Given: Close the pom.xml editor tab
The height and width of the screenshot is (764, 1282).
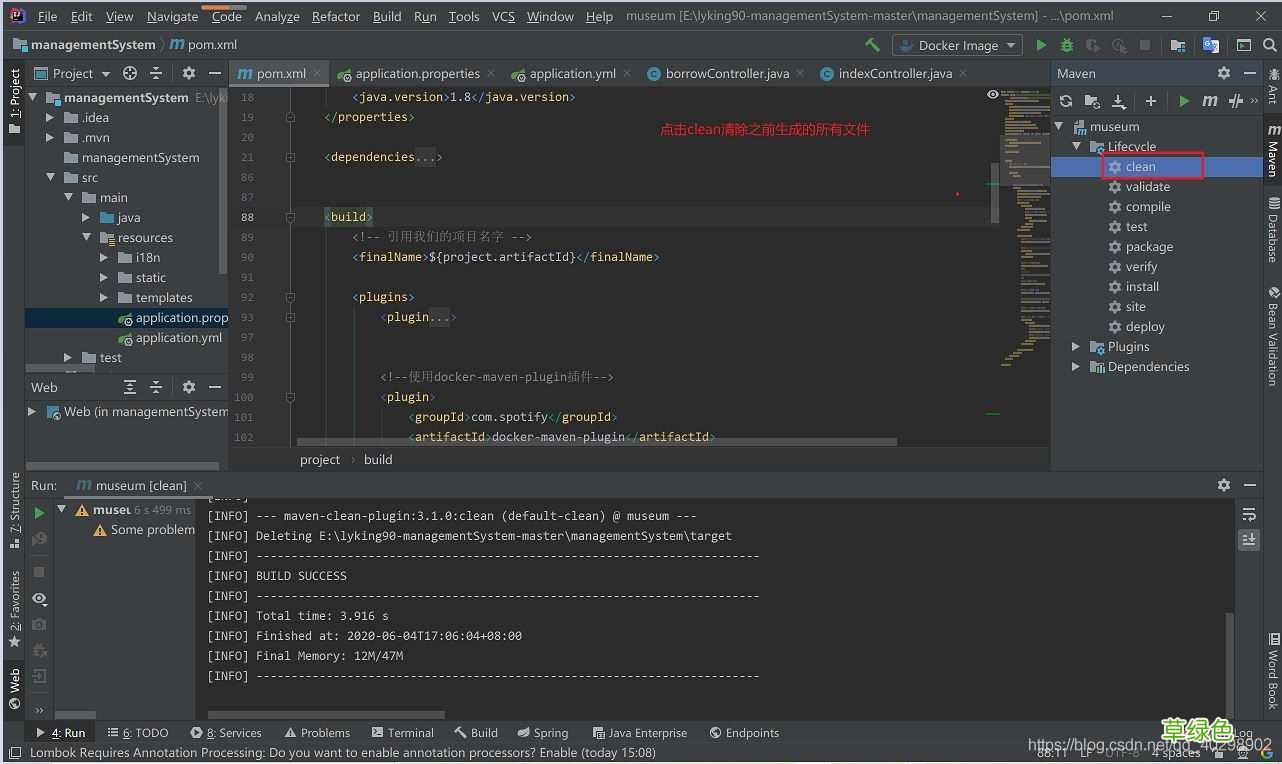Looking at the screenshot, I should tap(317, 73).
